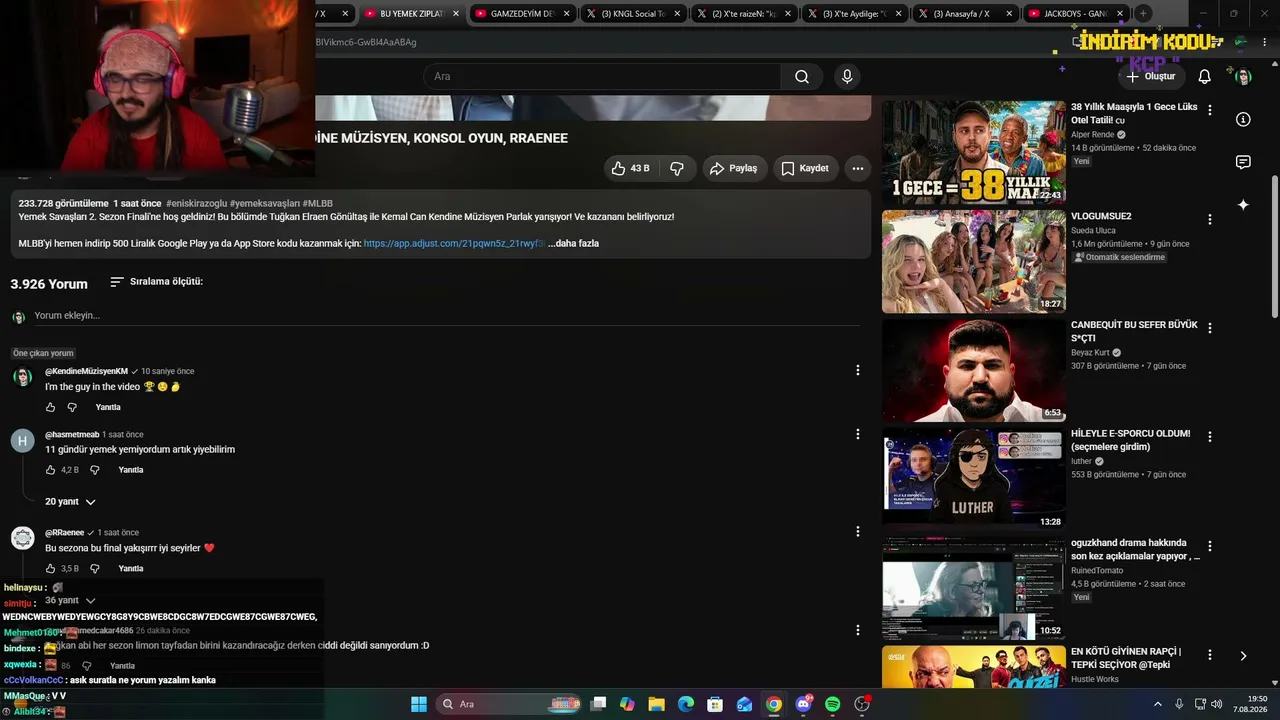
Task: Open the VLOGUMSUE2 video thumbnail
Action: [973, 261]
